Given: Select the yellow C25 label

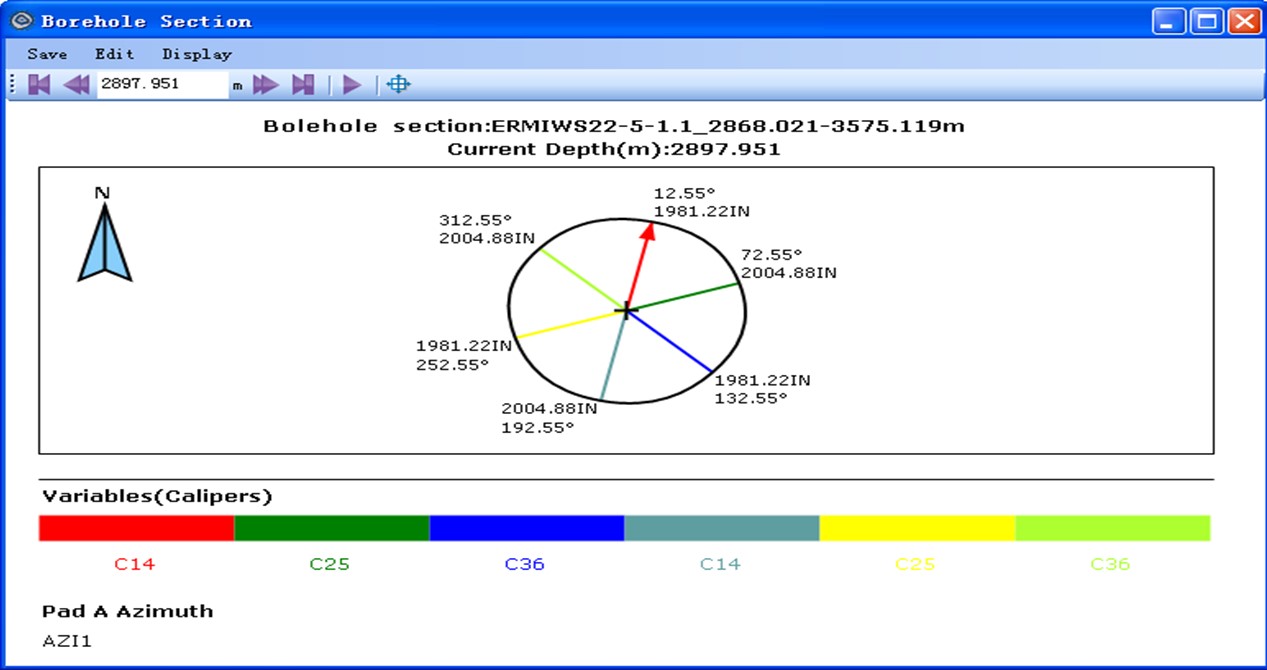Looking at the screenshot, I should tap(915, 564).
